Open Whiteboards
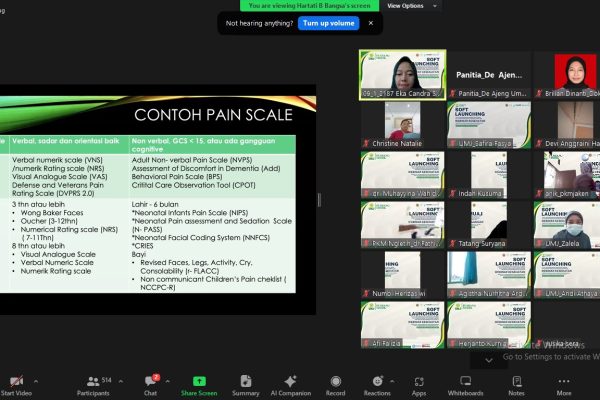This screenshot has width=600, height=400. (x=466, y=385)
